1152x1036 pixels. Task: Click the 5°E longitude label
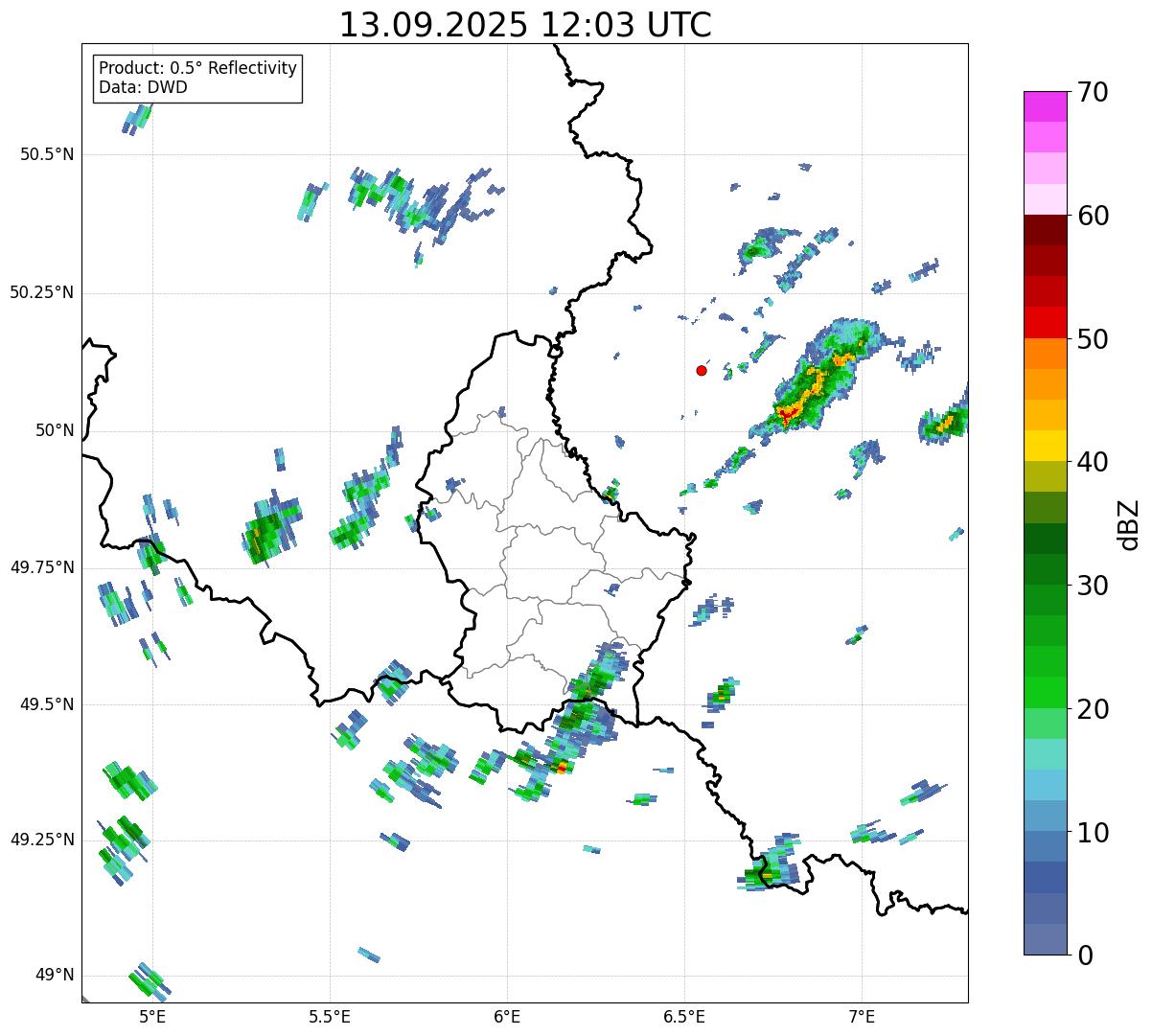(151, 1016)
